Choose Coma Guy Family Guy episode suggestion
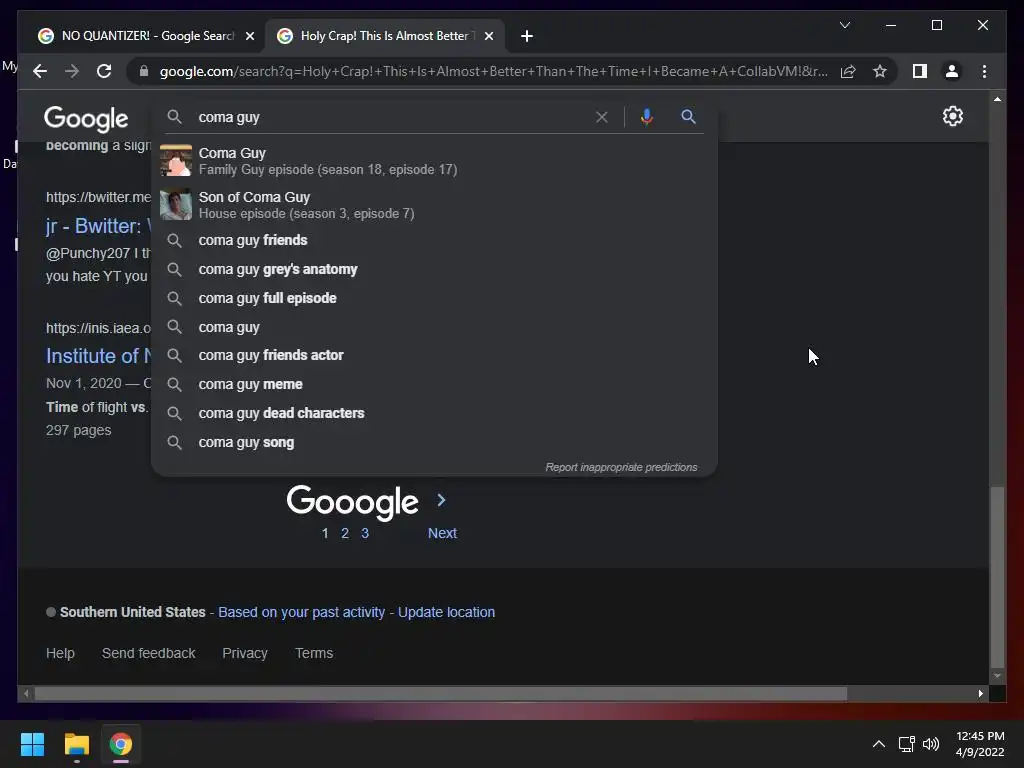This screenshot has height=768, width=1024. click(x=434, y=161)
